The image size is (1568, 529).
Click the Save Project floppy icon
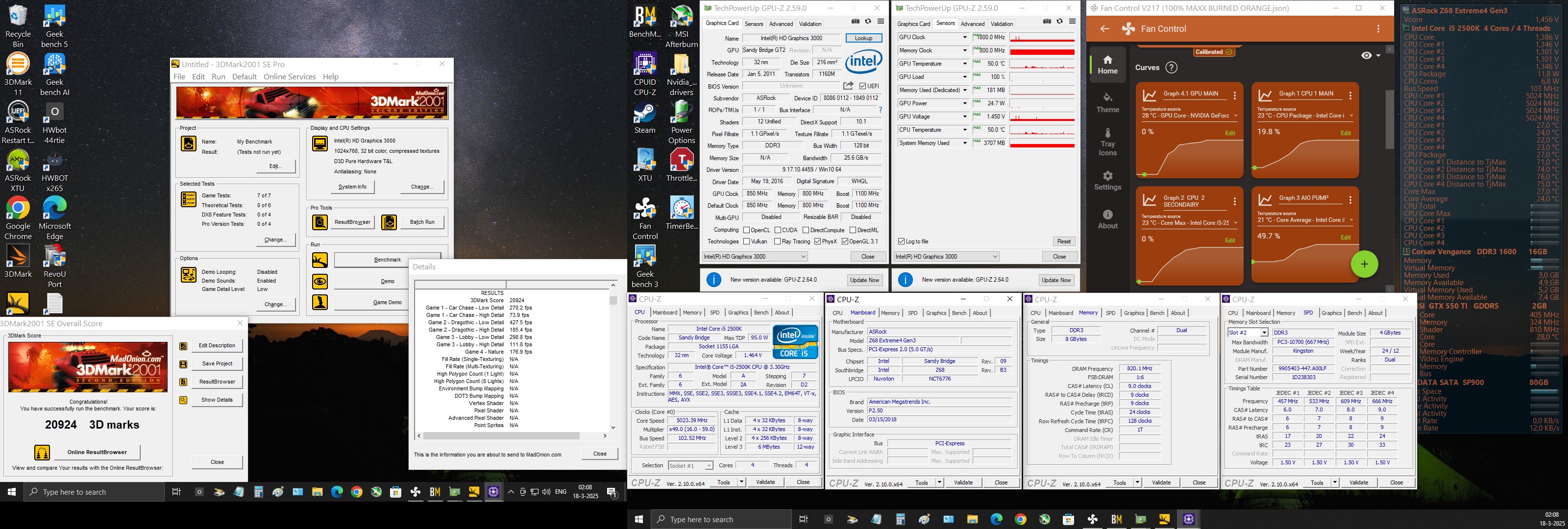click(x=183, y=364)
